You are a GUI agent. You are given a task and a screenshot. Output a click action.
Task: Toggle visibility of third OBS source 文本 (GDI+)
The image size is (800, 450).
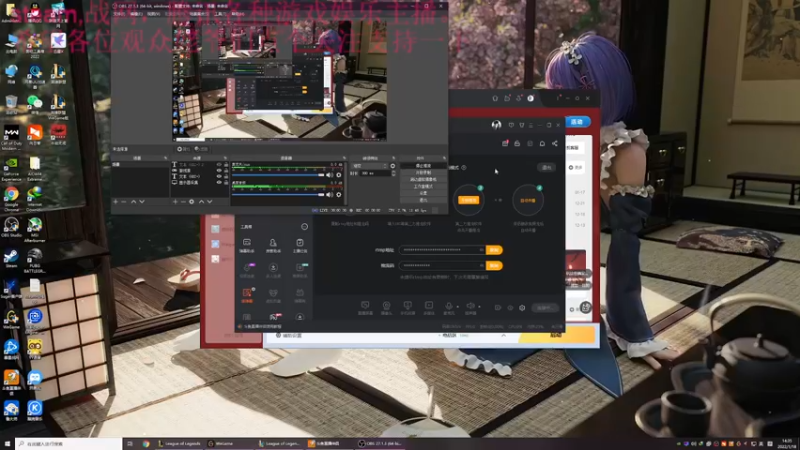point(219,176)
